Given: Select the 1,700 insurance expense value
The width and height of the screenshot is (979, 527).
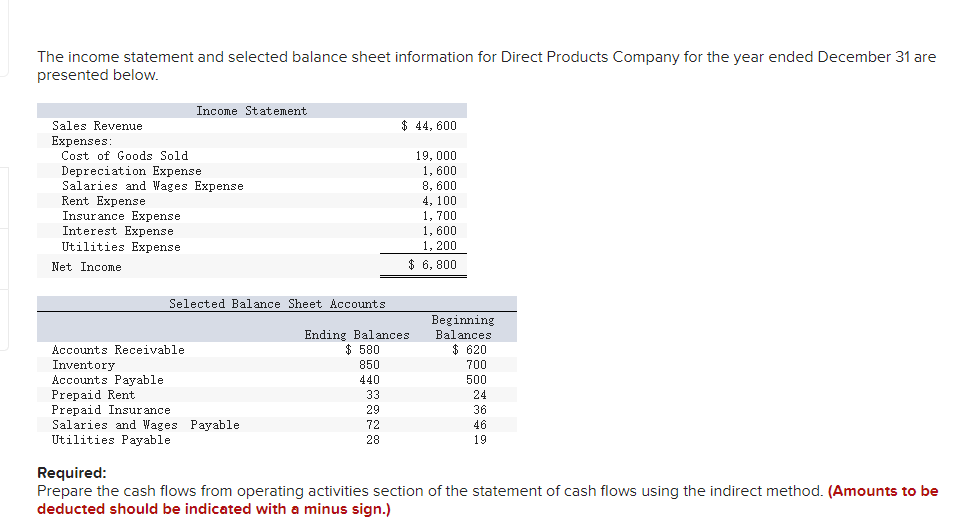Looking at the screenshot, I should coord(440,216).
